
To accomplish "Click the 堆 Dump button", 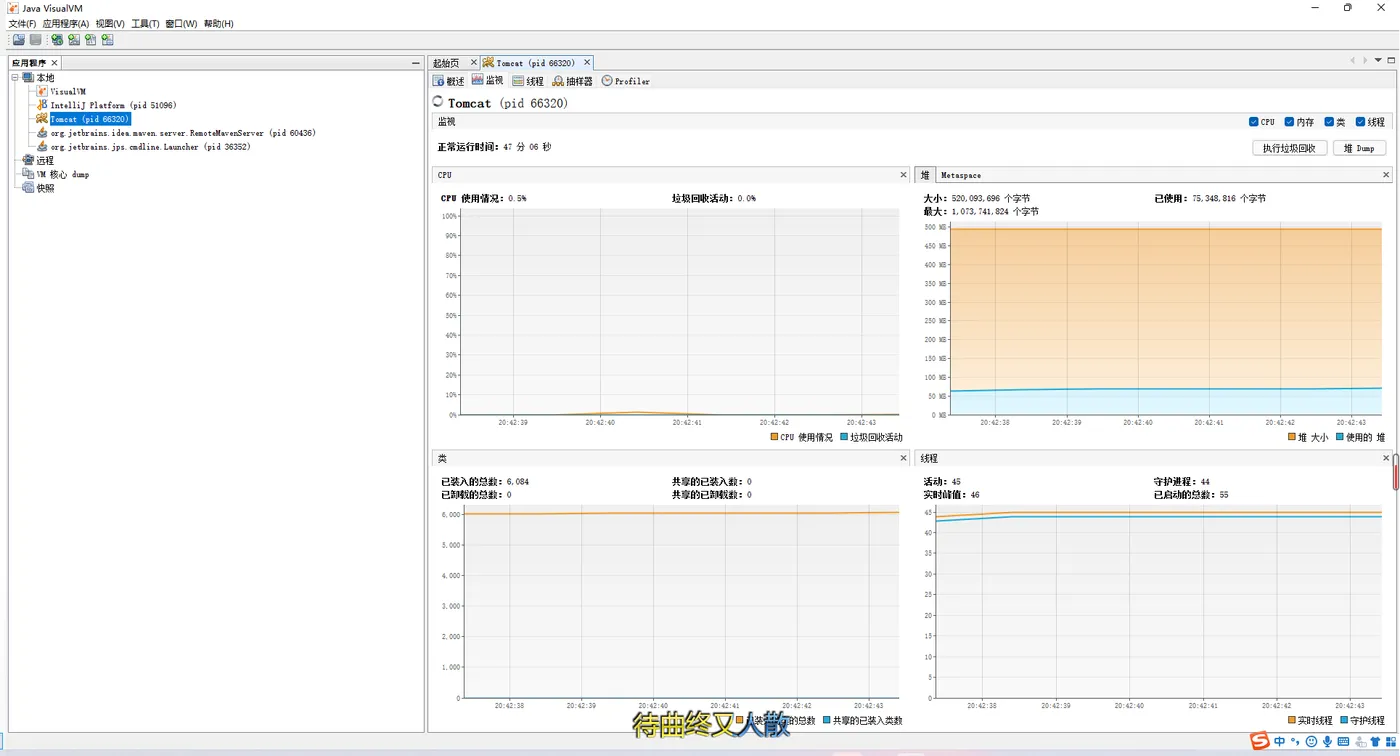I will click(1359, 148).
